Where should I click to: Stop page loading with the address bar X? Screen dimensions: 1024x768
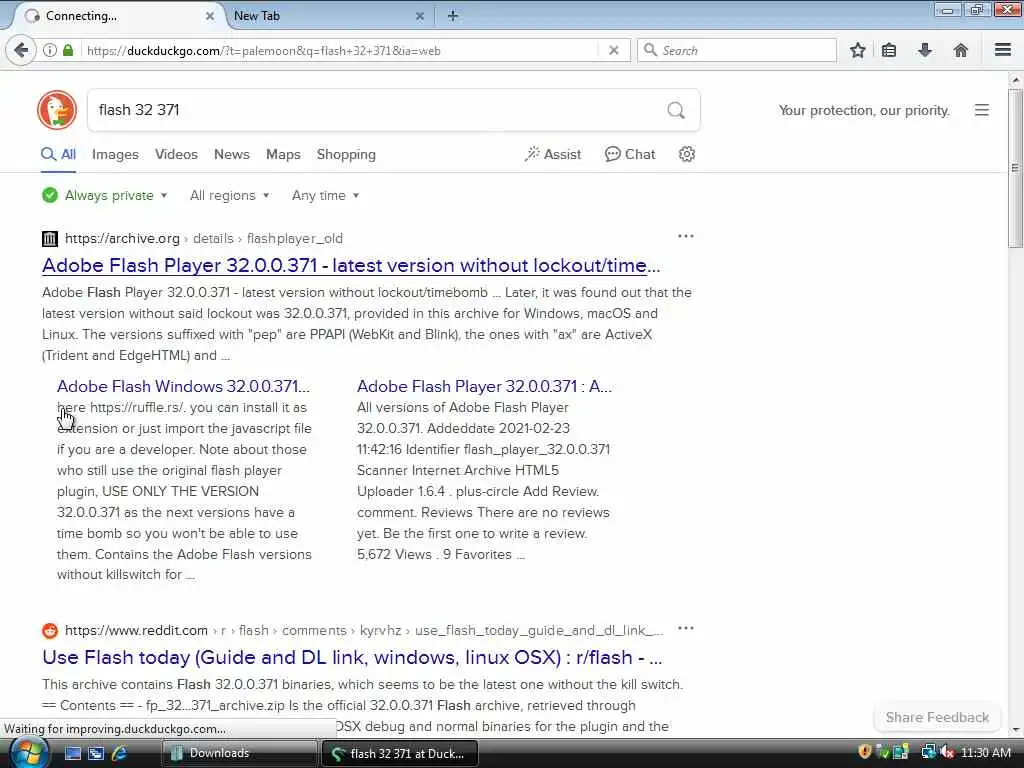[x=613, y=50]
